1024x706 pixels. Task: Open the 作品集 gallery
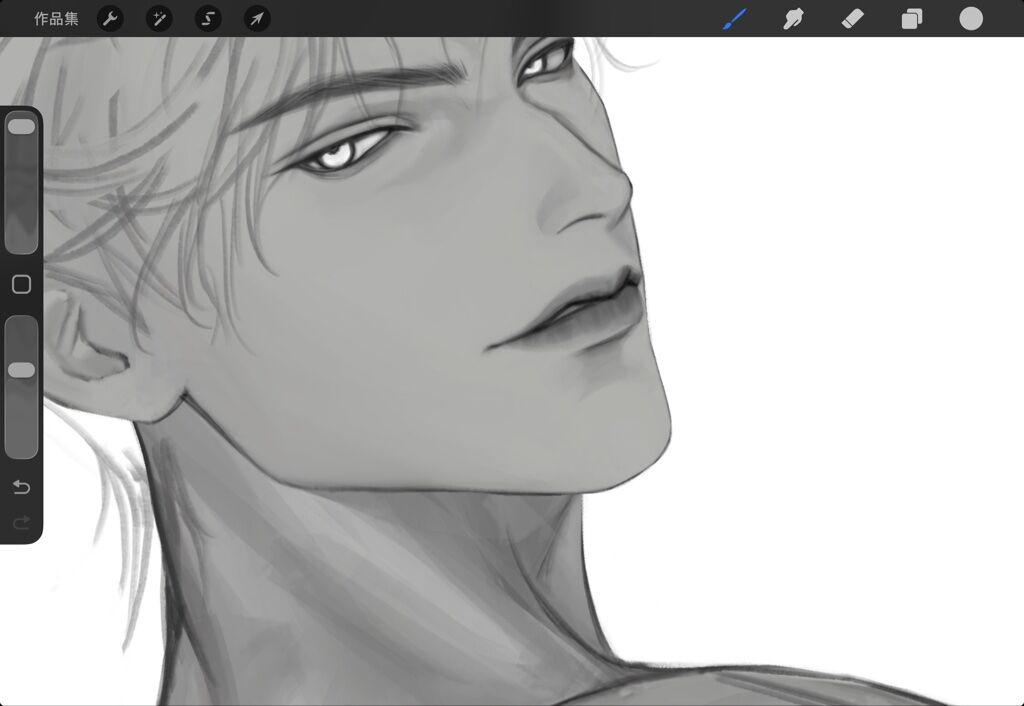click(56, 19)
